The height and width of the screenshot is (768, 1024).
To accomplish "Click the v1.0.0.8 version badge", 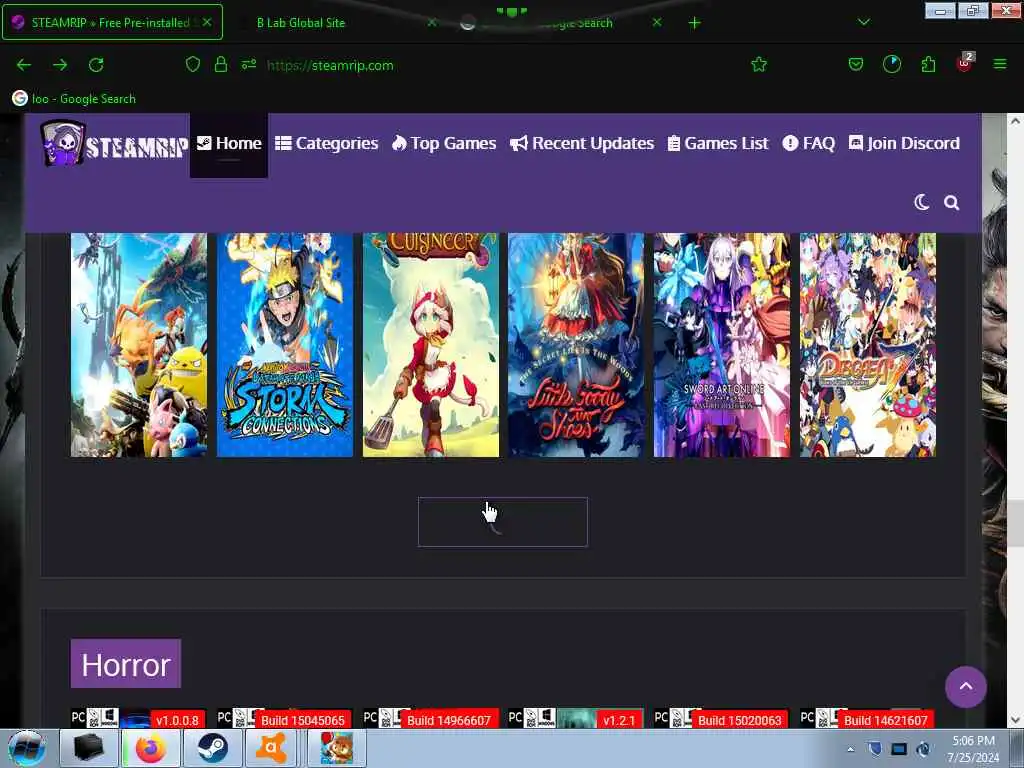I will (178, 720).
